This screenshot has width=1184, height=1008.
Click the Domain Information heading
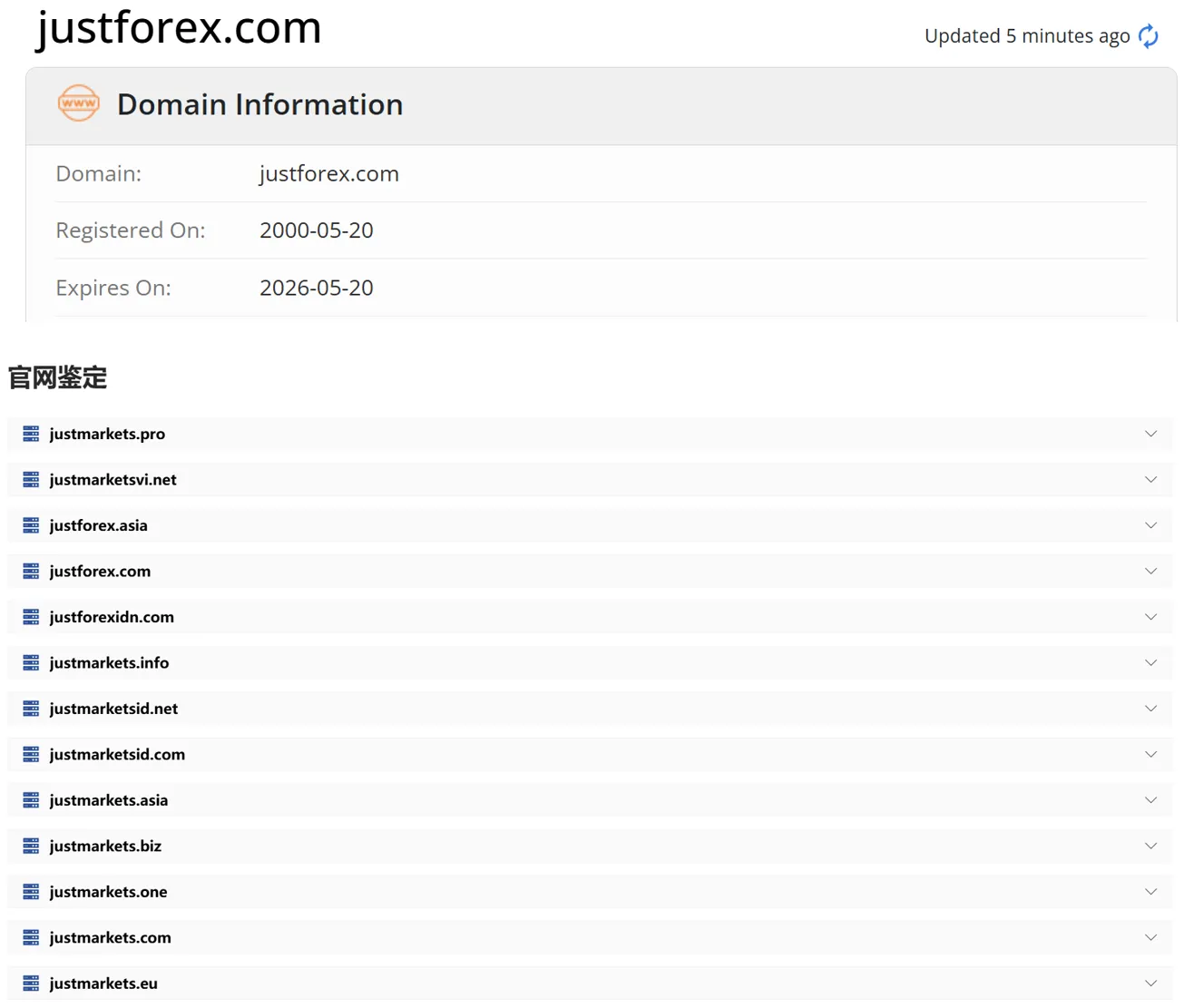pos(260,104)
